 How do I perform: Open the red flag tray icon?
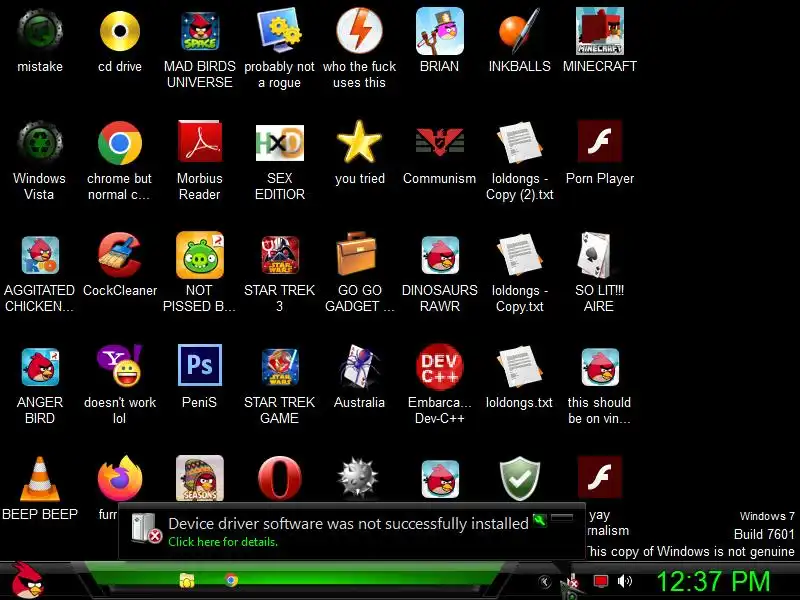click(601, 581)
